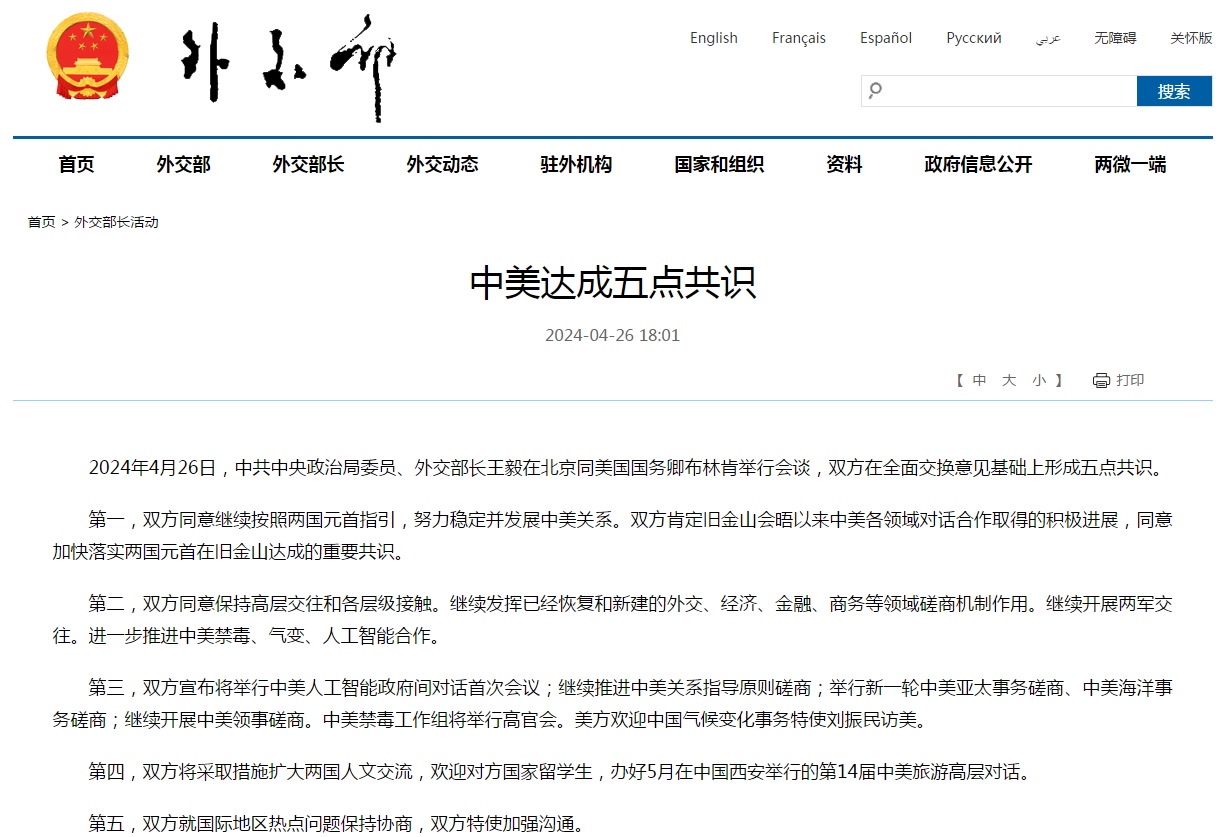Set article font size to 小

pyautogui.click(x=1039, y=380)
